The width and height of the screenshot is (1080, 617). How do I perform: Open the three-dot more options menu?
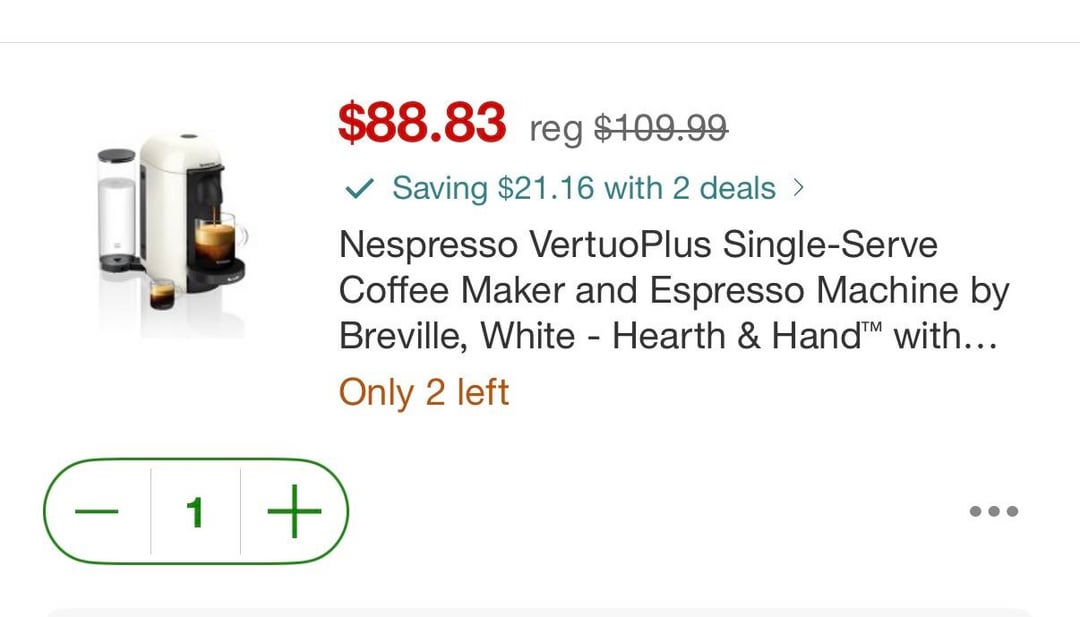[993, 511]
